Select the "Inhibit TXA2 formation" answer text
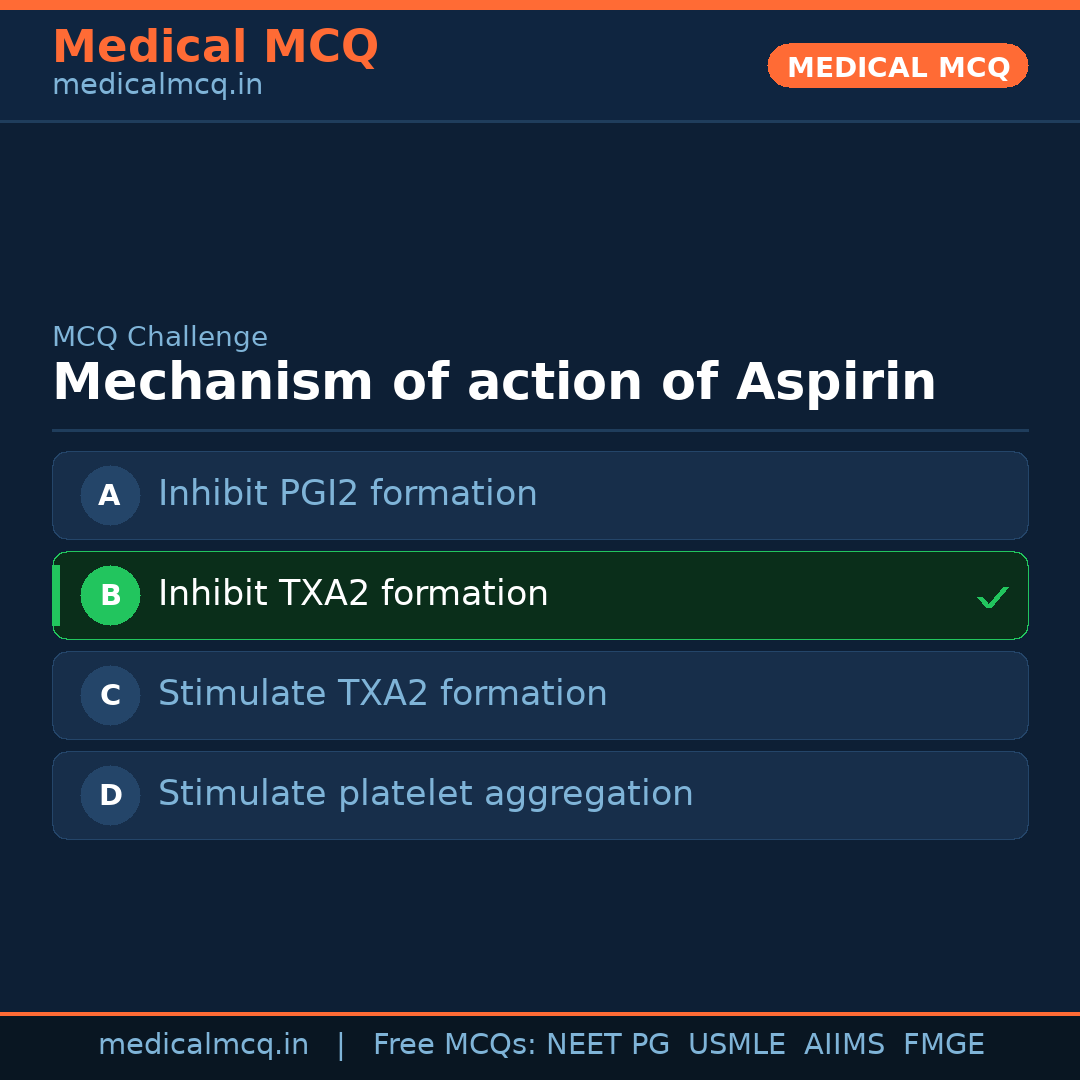The width and height of the screenshot is (1080, 1080). (353, 594)
